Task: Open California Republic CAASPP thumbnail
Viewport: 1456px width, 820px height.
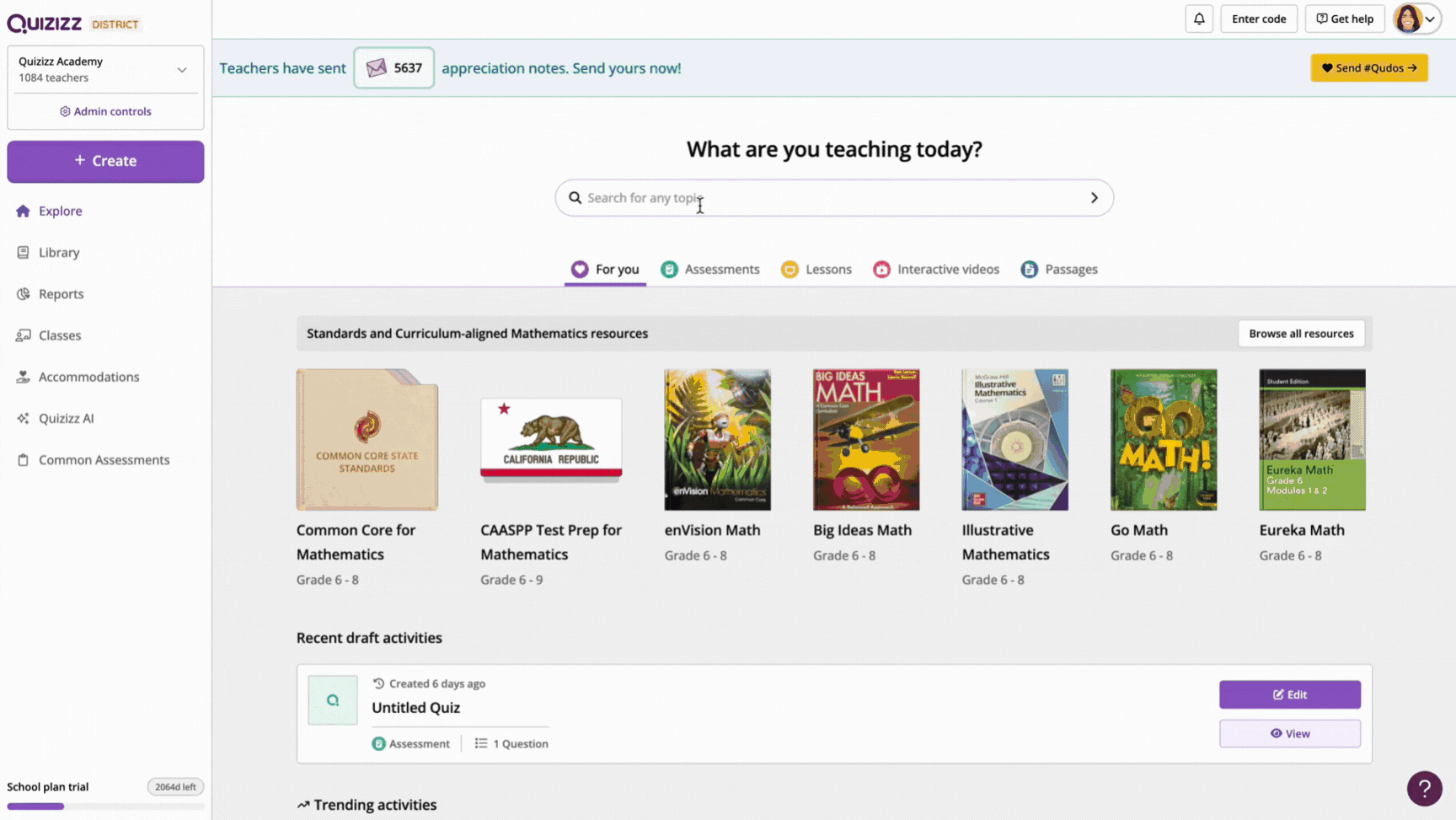Action: 551,439
